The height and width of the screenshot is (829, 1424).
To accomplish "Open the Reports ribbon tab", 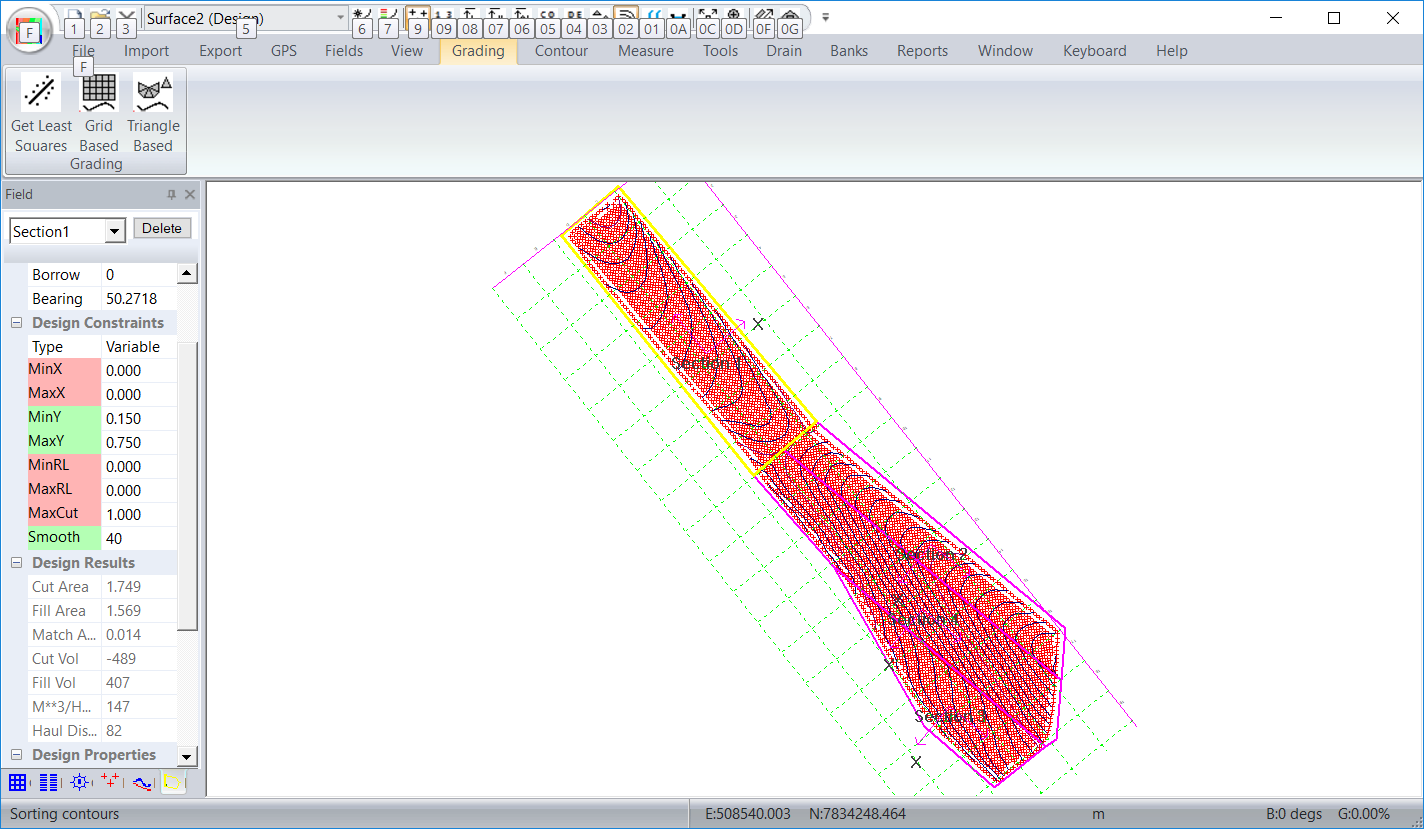I will [x=922, y=51].
